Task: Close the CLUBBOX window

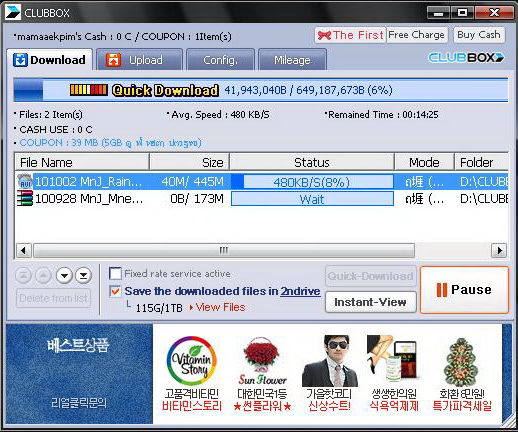Action: click(494, 13)
